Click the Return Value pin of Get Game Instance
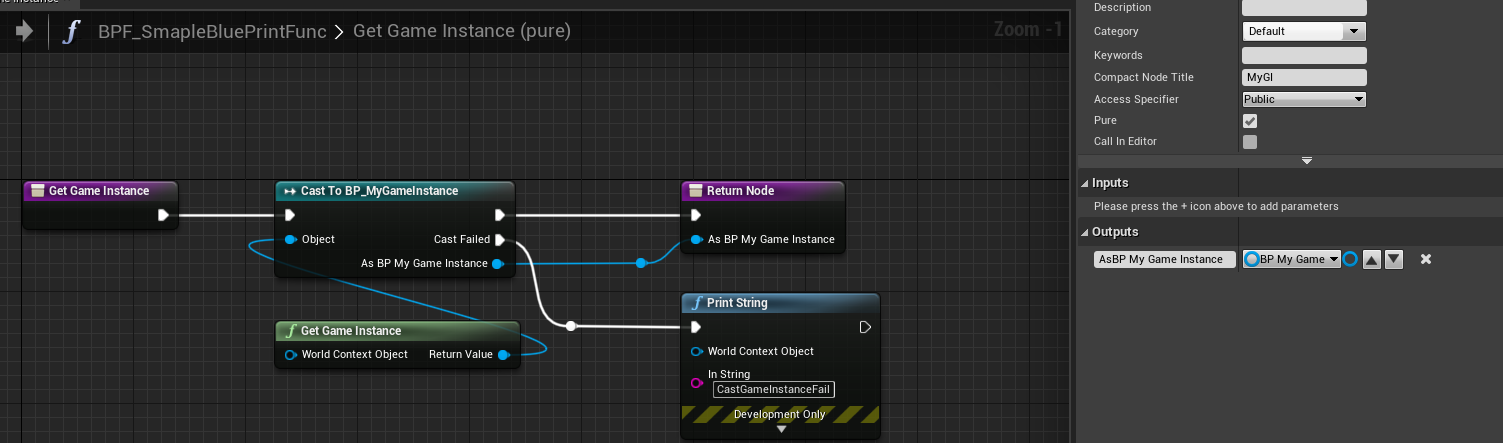Viewport: 1503px width, 443px height. click(503, 354)
